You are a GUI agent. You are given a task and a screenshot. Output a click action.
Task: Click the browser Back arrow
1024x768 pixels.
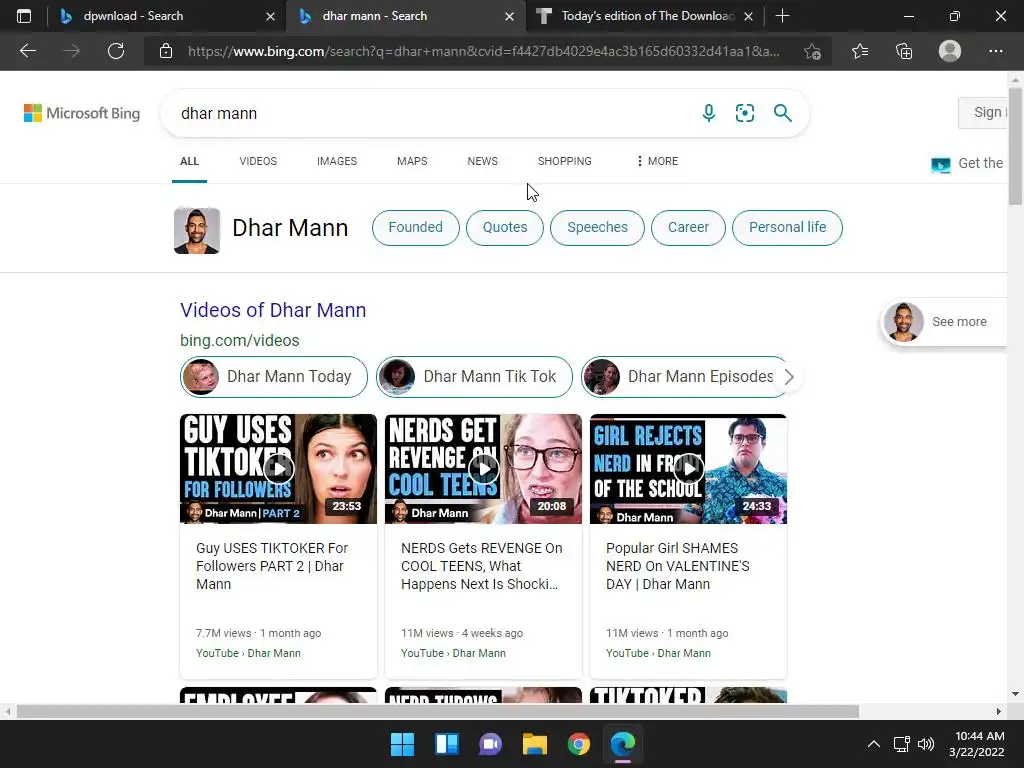click(x=27, y=51)
